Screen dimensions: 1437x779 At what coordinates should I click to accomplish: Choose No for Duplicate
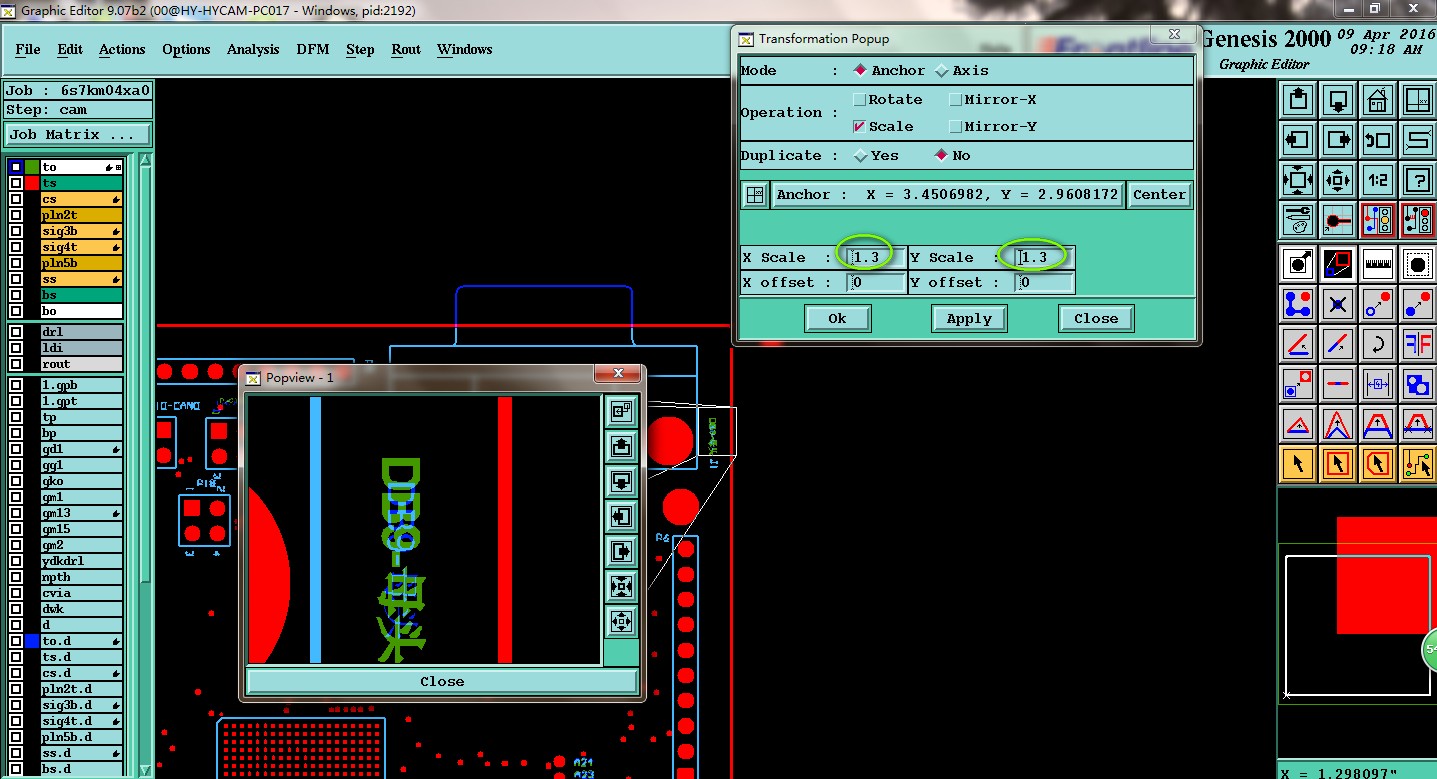click(x=940, y=156)
